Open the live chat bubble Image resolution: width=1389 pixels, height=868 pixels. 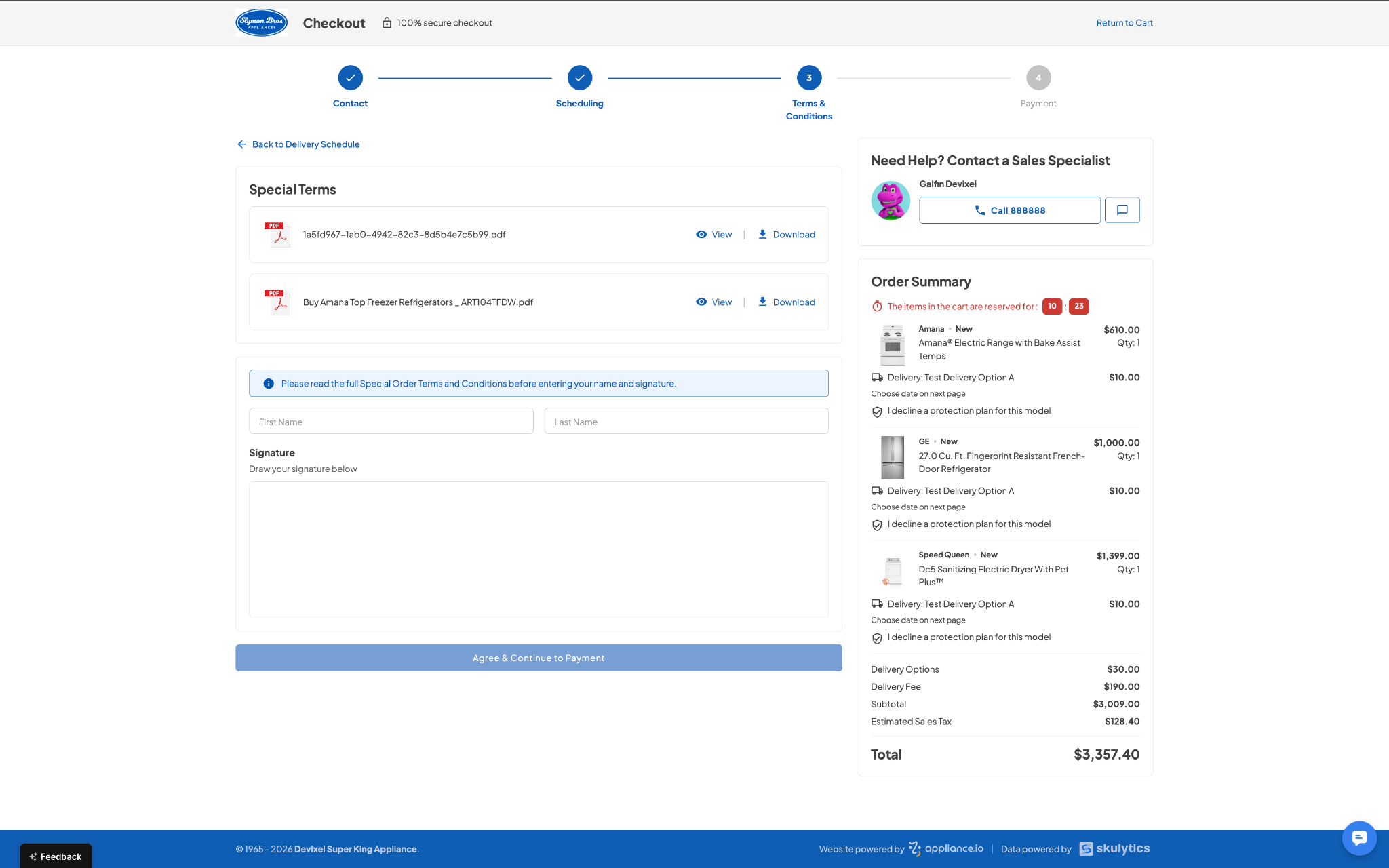tap(1359, 838)
